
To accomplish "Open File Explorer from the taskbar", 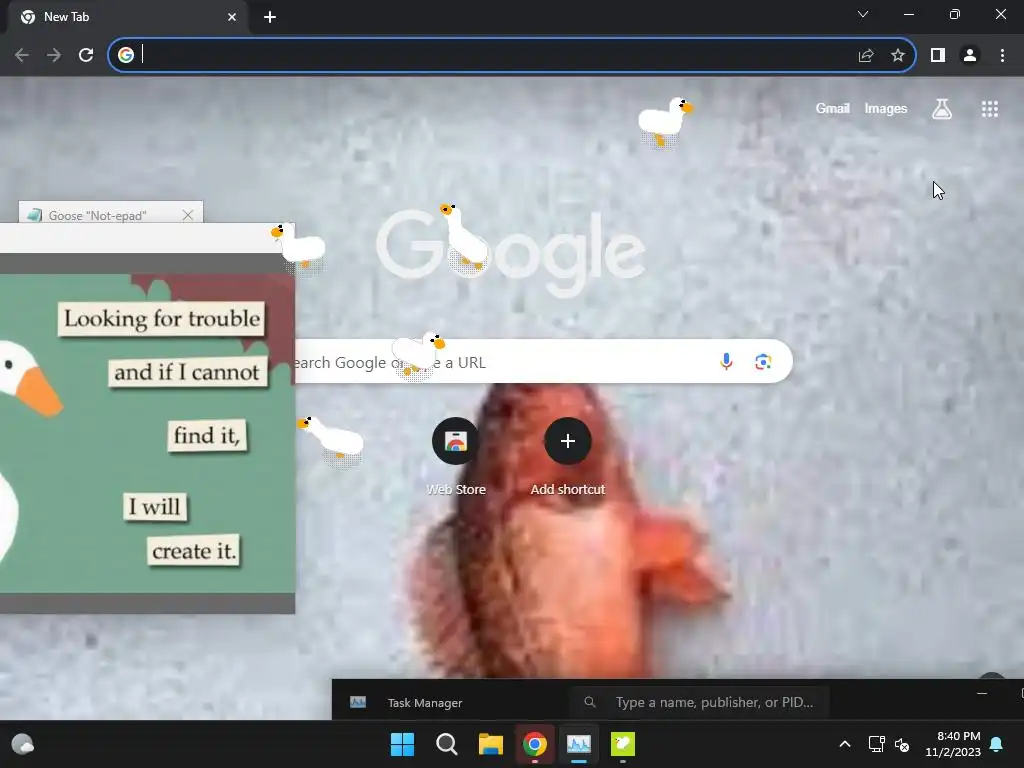I will [x=490, y=744].
